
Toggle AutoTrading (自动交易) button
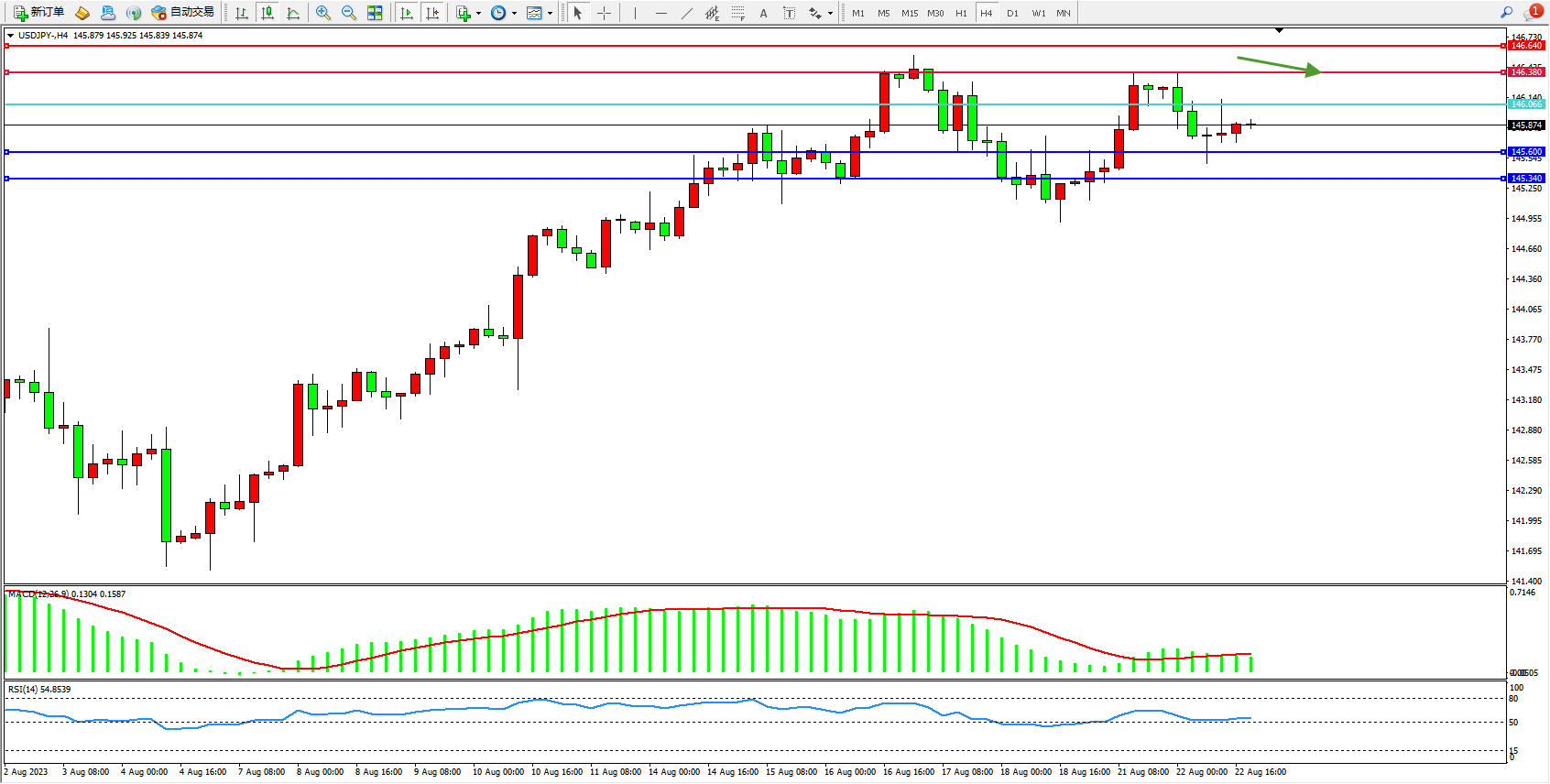coord(183,13)
